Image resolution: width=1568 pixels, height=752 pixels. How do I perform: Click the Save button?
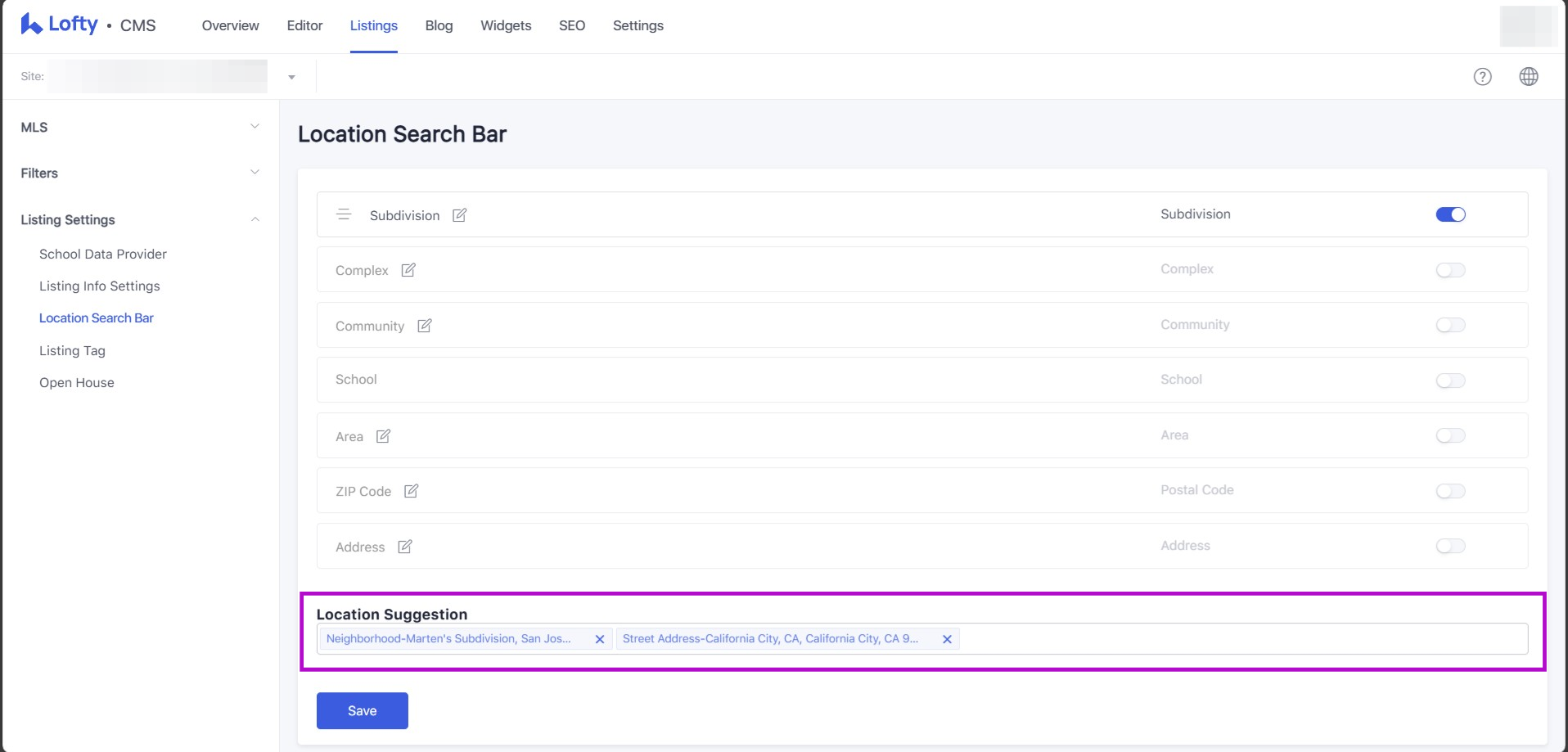click(362, 710)
